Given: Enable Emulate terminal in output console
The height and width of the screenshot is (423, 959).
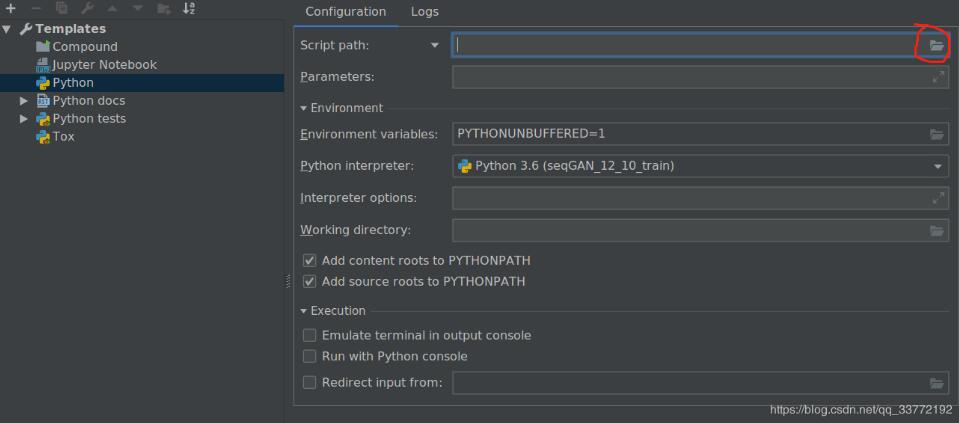Looking at the screenshot, I should 310,335.
